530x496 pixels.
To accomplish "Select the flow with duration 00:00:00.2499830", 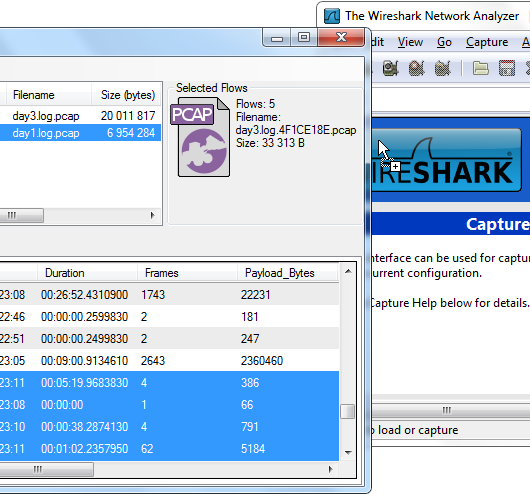I will pyautogui.click(x=169, y=338).
